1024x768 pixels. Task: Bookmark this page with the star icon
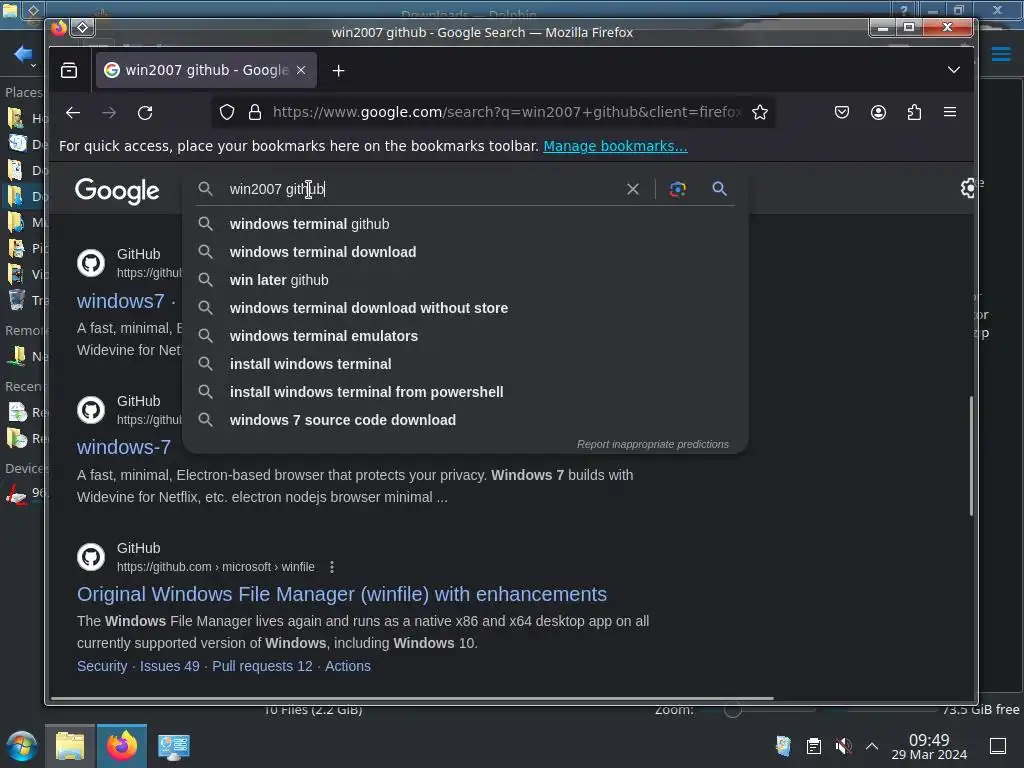(x=760, y=112)
